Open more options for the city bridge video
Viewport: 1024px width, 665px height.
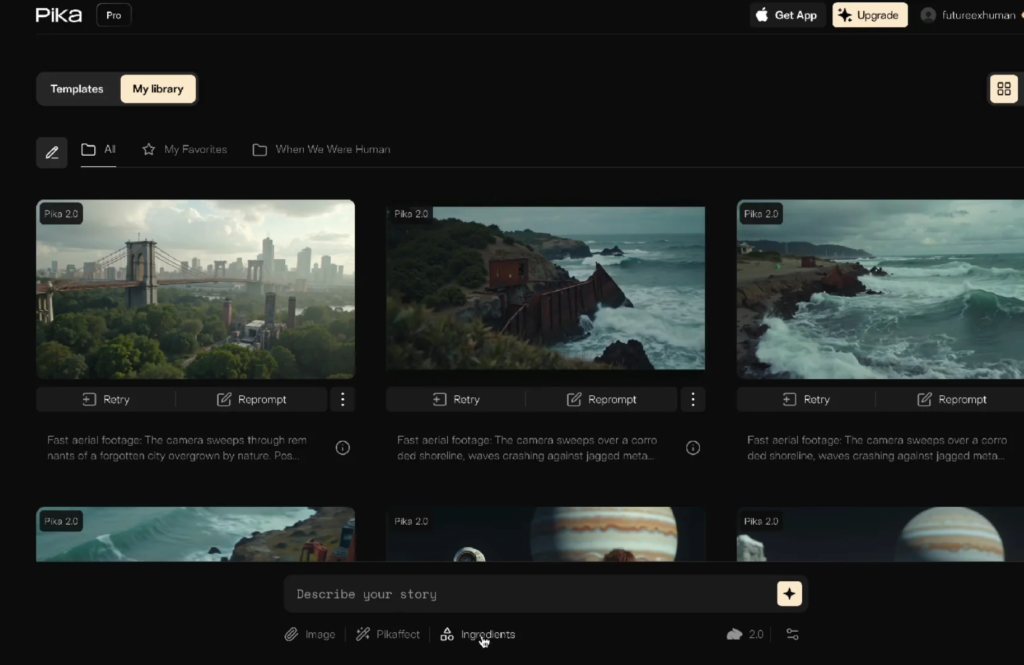pyautogui.click(x=342, y=399)
